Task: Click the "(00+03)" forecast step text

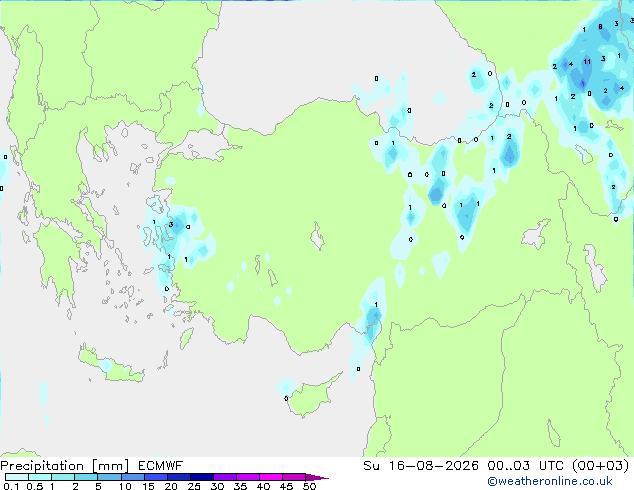Action: [x=601, y=466]
